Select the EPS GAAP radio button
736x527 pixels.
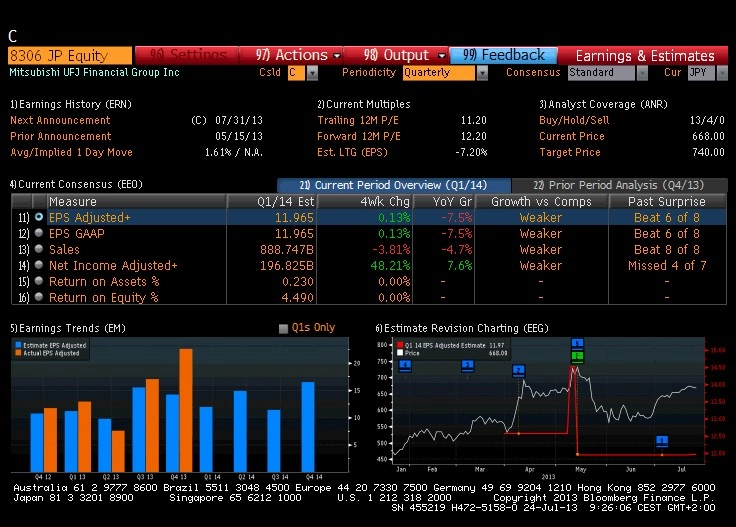(x=39, y=233)
